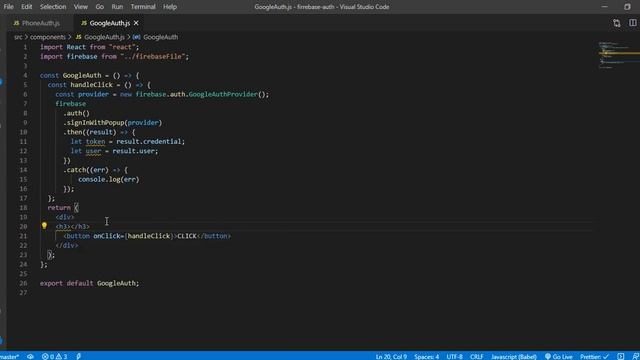Click the 'CLICK' button label text in code

click(187, 236)
